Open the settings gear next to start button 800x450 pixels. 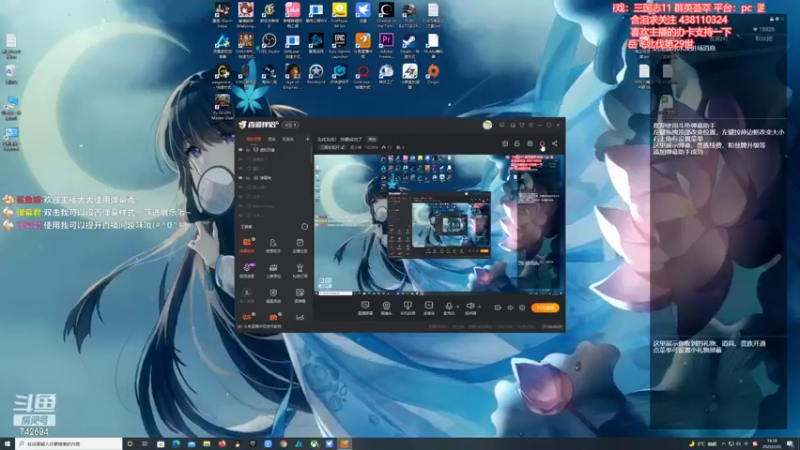pyautogui.click(x=522, y=308)
